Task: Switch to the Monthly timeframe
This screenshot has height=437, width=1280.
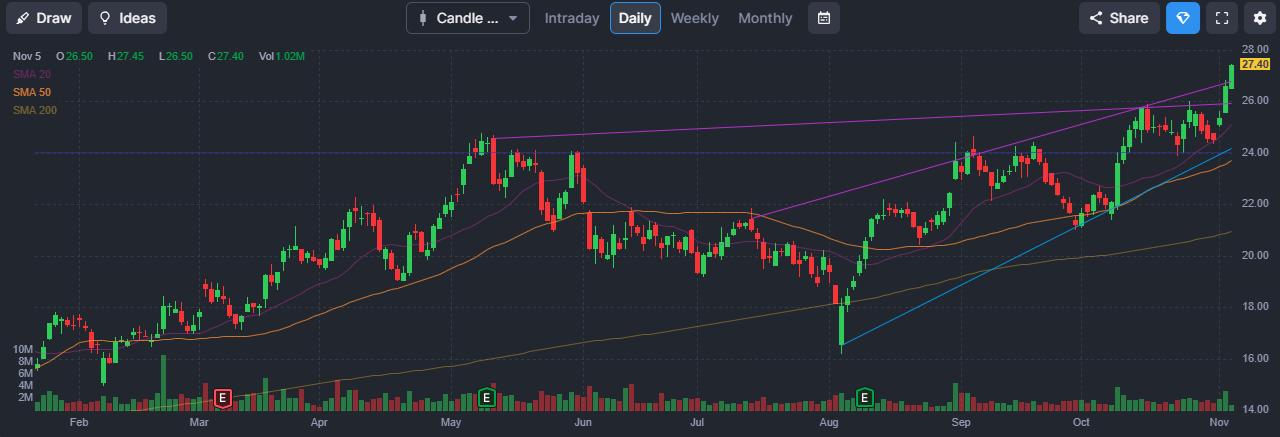Action: [x=765, y=18]
